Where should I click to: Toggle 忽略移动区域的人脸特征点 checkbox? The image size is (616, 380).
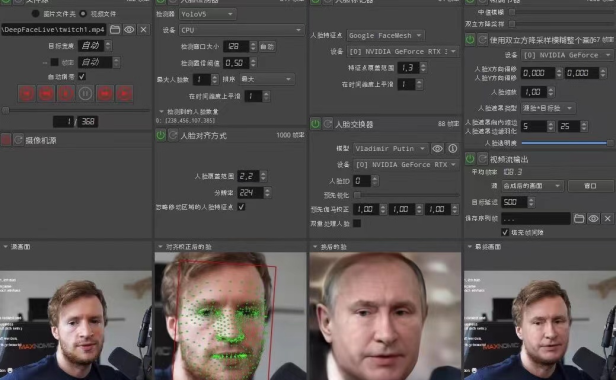click(241, 207)
